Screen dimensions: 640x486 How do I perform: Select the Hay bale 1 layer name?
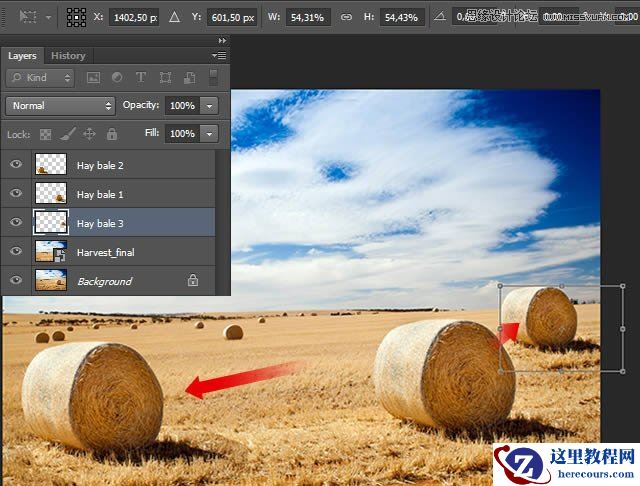(x=100, y=195)
